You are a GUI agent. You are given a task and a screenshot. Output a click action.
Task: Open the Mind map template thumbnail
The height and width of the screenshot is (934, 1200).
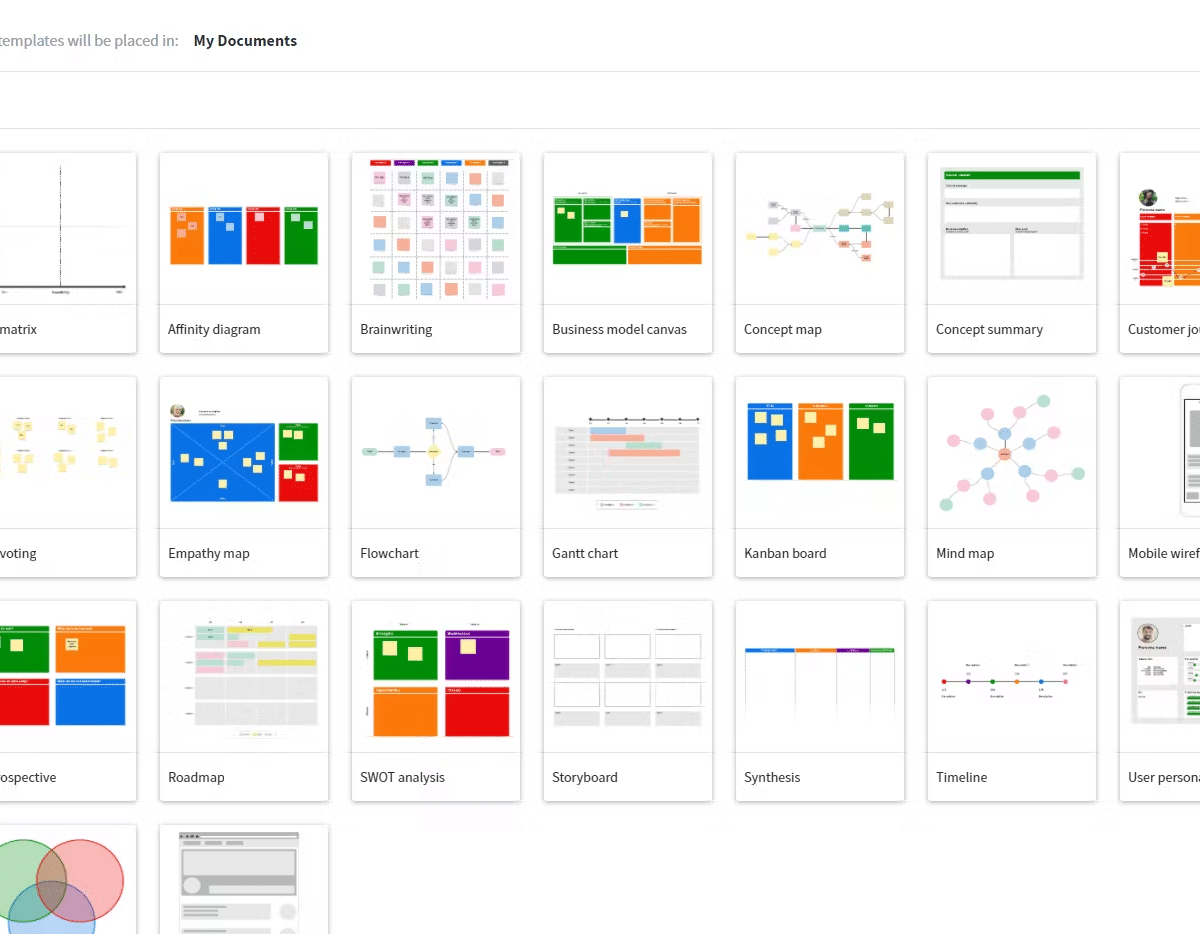[1012, 453]
